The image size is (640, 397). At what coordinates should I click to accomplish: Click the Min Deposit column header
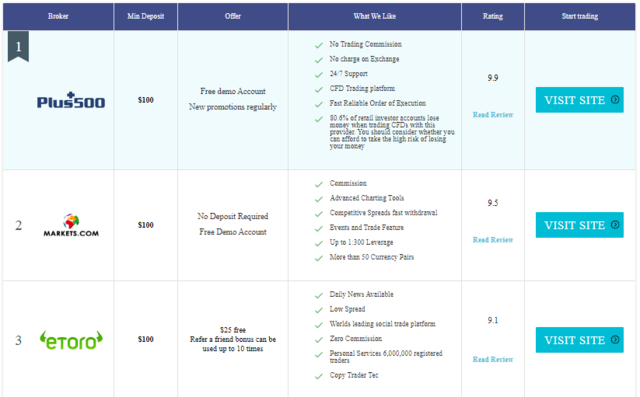click(x=146, y=16)
